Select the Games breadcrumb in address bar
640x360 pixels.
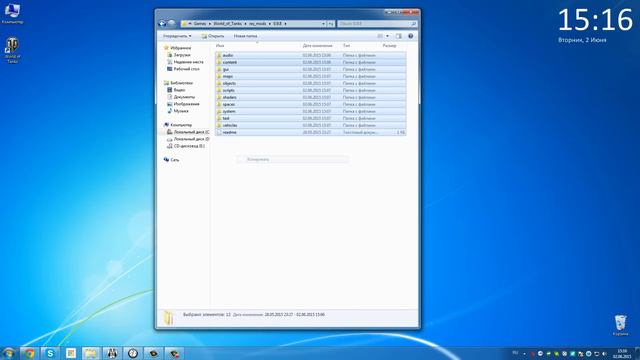click(x=200, y=24)
